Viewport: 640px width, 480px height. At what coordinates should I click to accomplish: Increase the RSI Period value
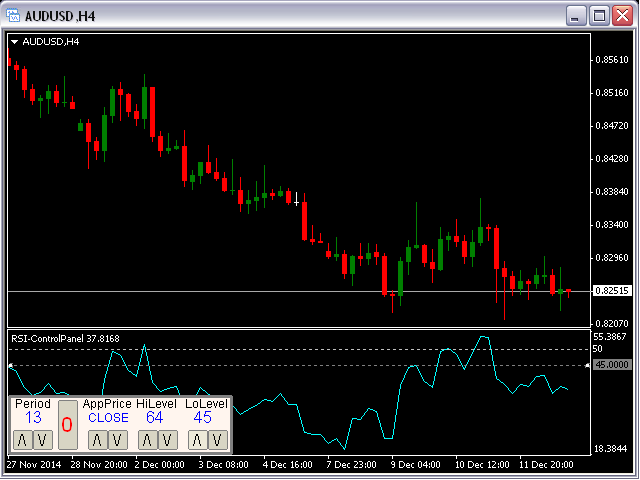pyautogui.click(x=24, y=439)
